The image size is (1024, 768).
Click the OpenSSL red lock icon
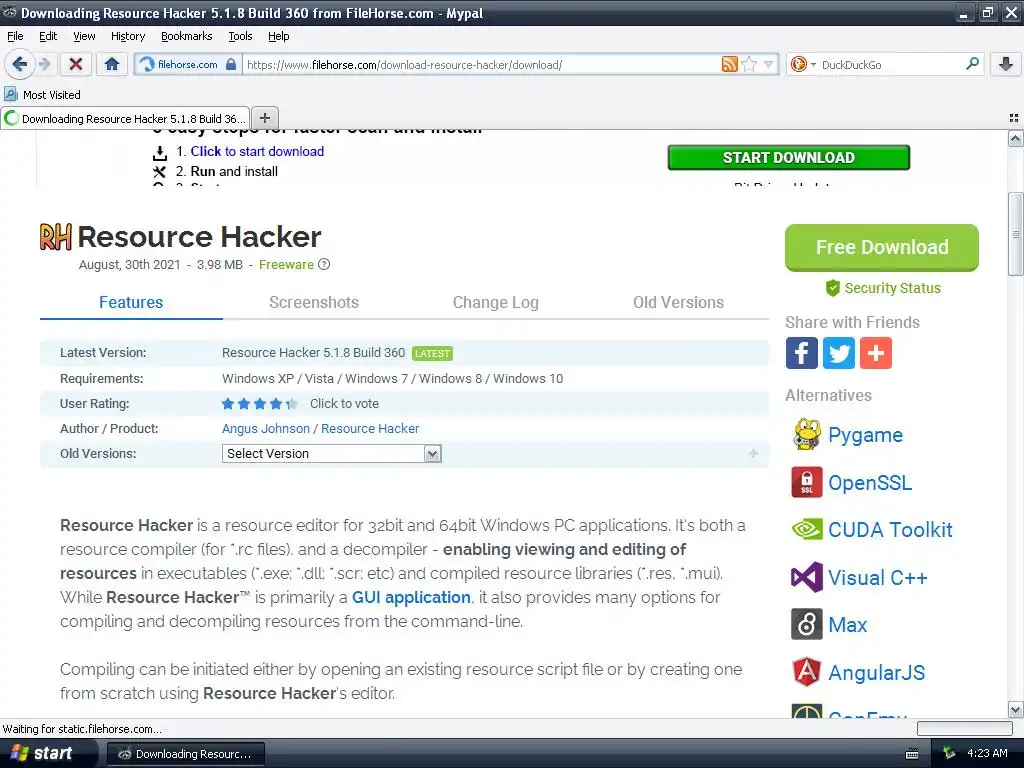click(807, 483)
